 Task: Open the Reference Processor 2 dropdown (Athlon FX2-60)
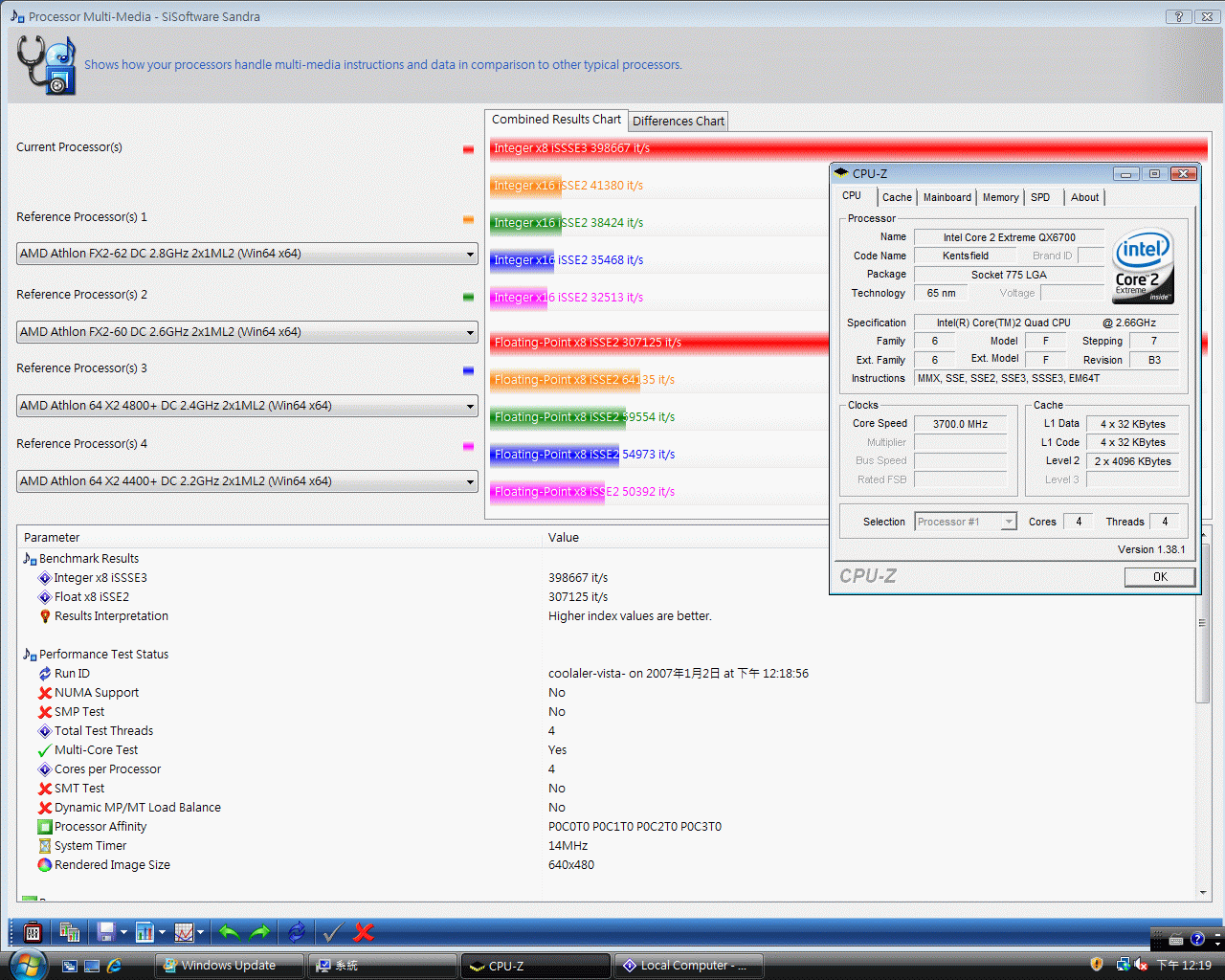point(247,332)
